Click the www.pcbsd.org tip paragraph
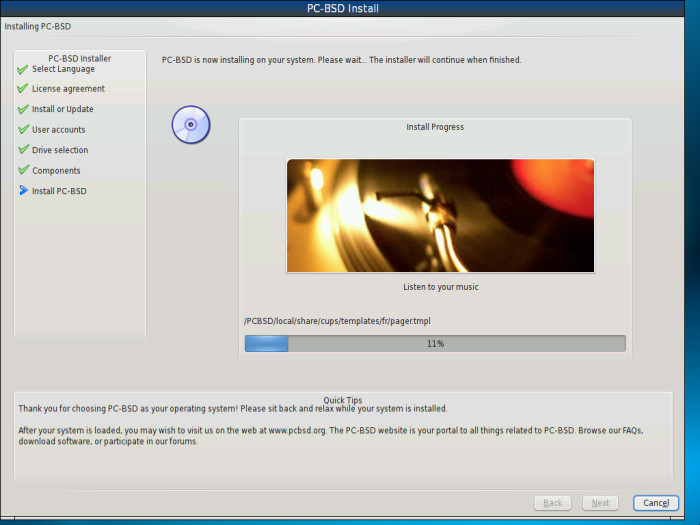The width and height of the screenshot is (700, 525). point(330,436)
